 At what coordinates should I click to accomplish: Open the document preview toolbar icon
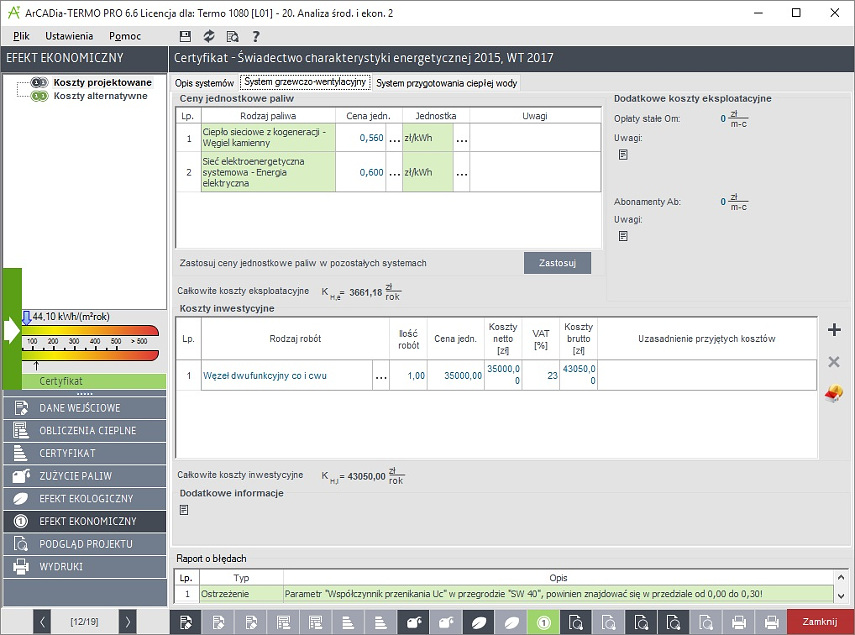232,36
